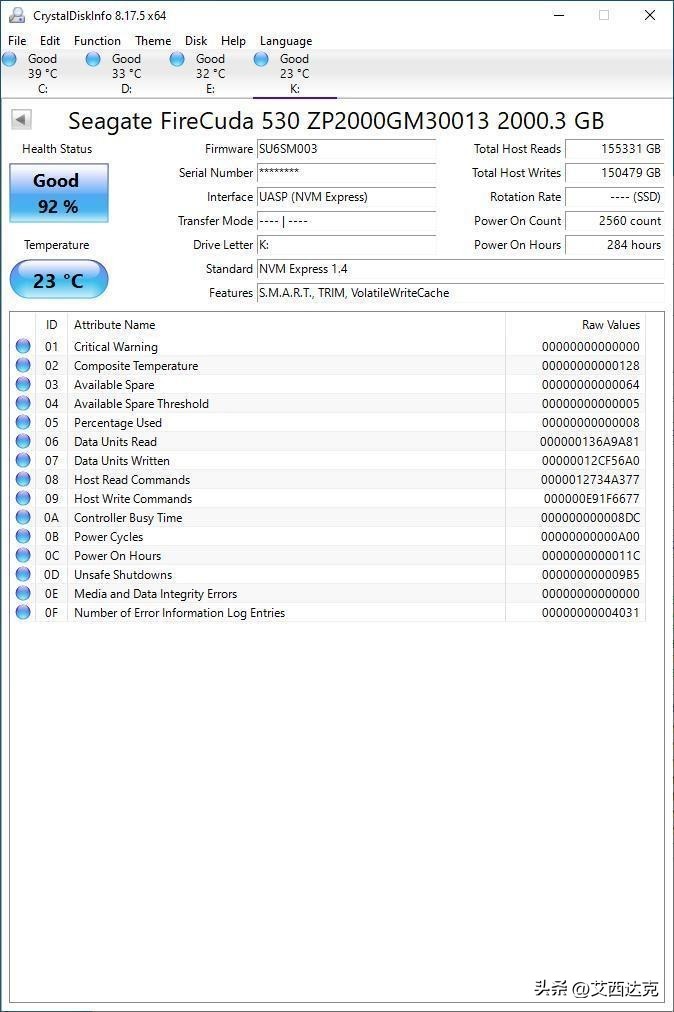Viewport: 674px width, 1012px height.
Task: Click raw value 00000012CF56A0
Action: tap(590, 461)
